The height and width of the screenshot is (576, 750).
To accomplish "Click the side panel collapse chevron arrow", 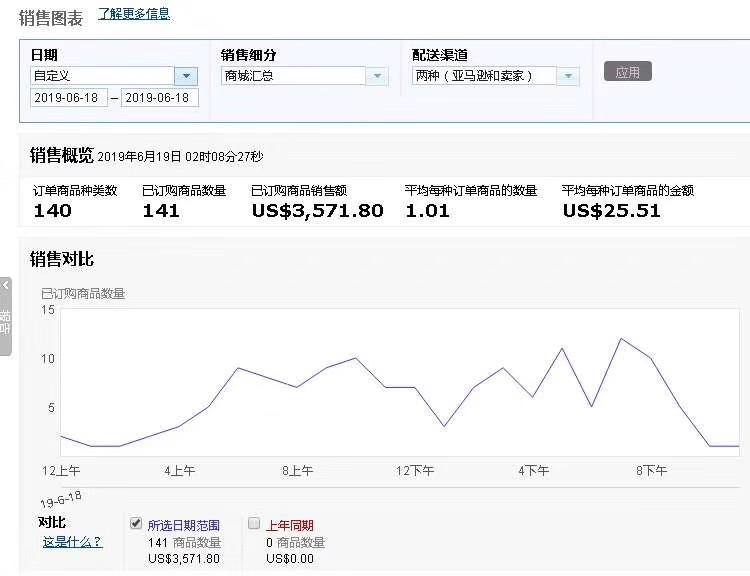I will [x=5, y=286].
